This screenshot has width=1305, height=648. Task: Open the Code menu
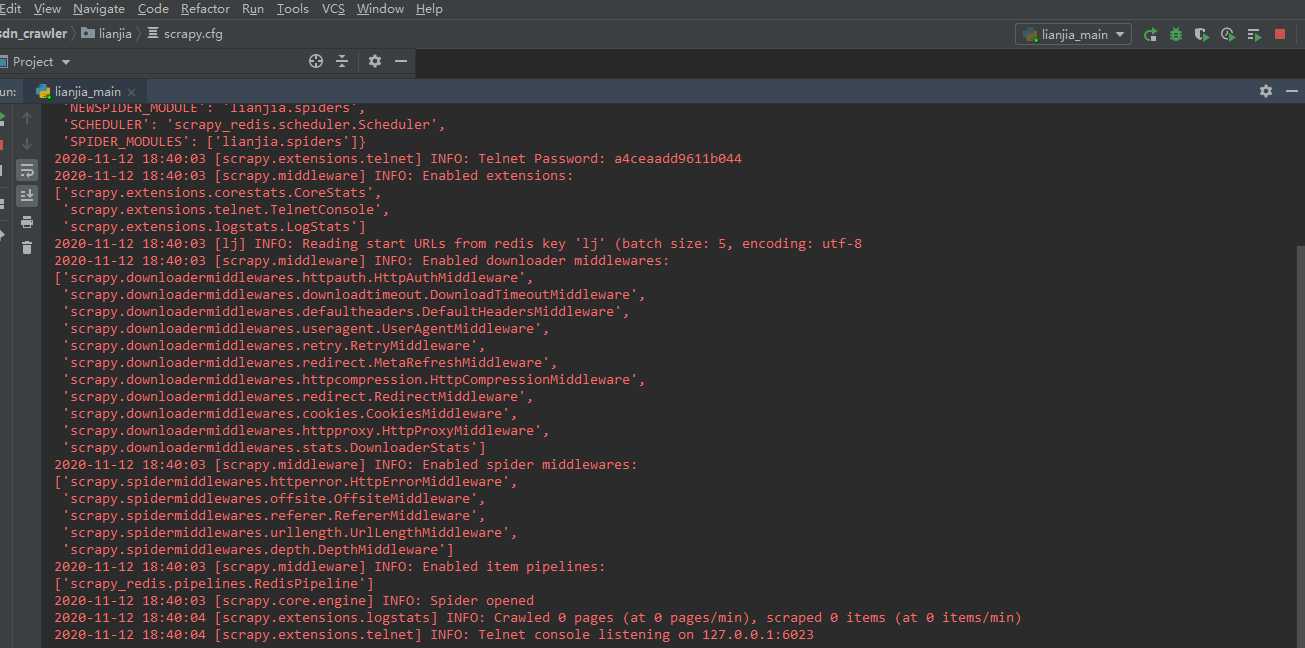(x=153, y=9)
